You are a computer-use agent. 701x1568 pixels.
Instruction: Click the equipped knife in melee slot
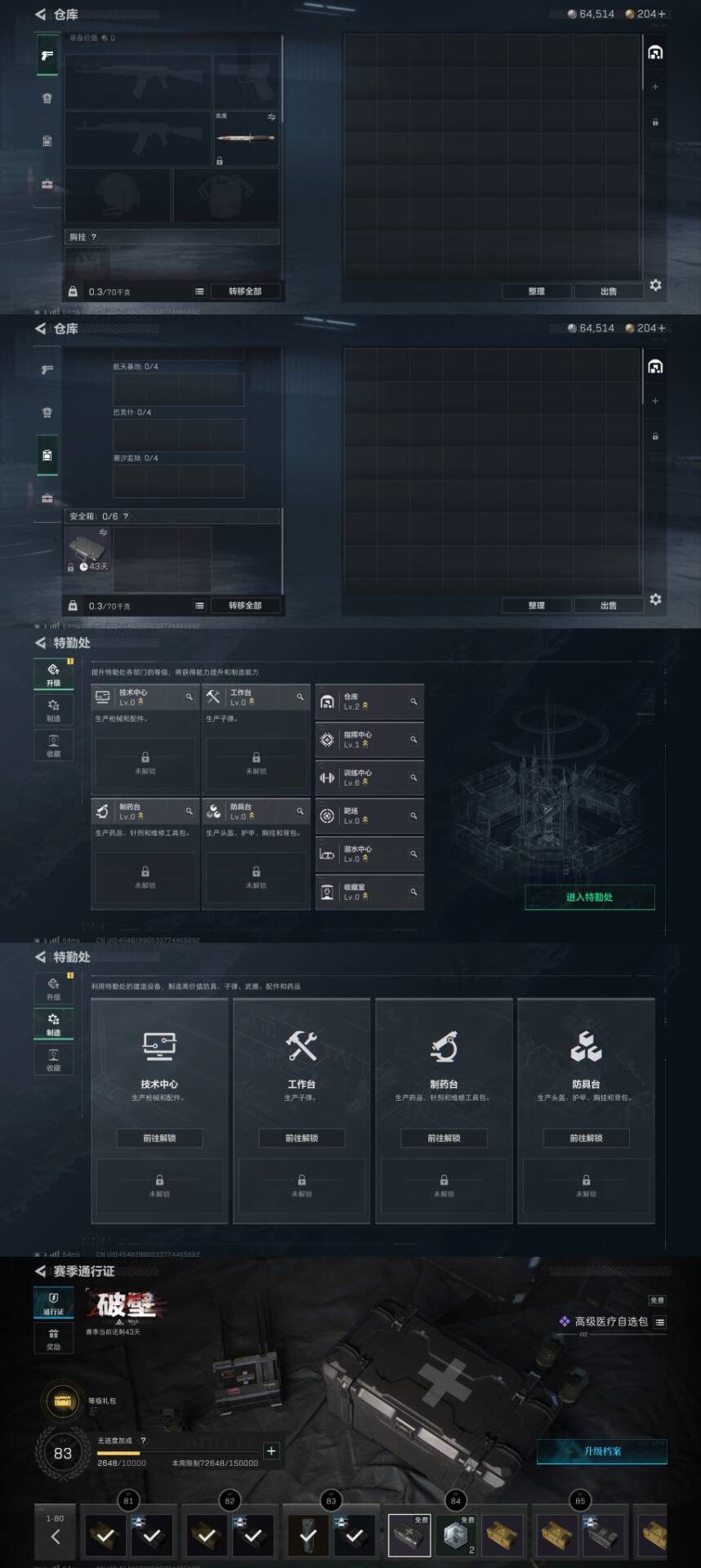(246, 138)
